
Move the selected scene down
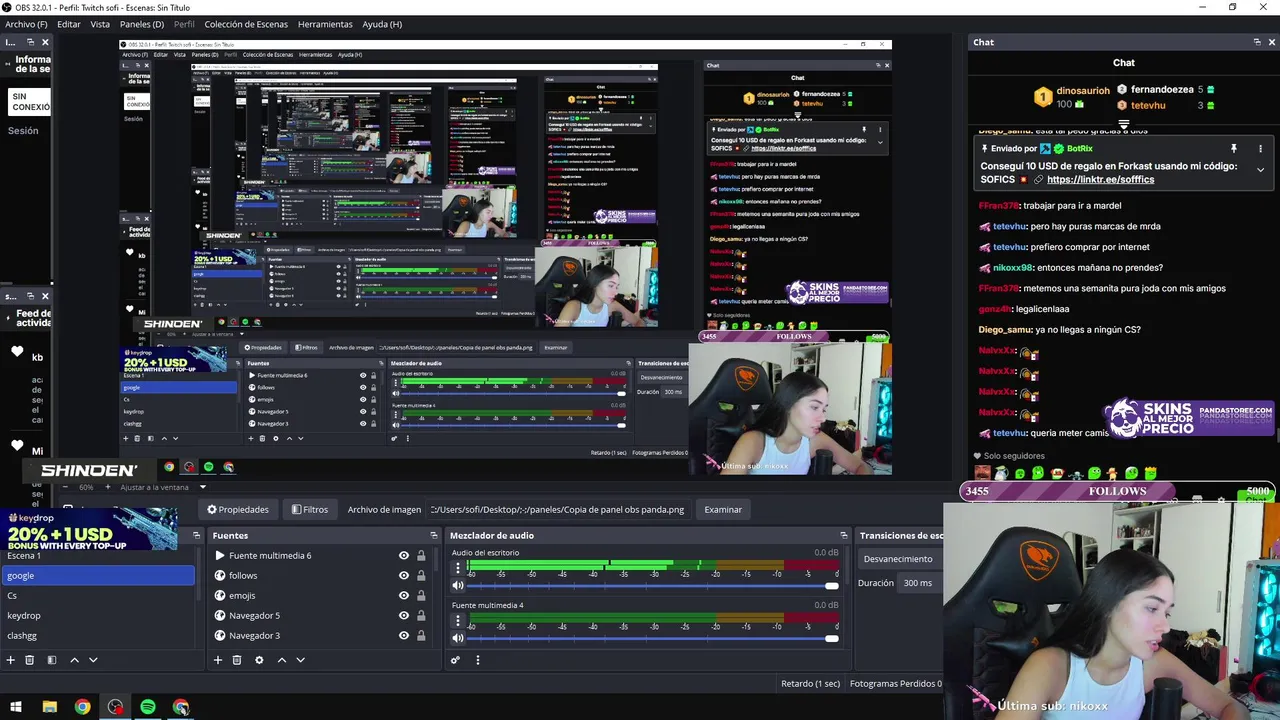(93, 660)
